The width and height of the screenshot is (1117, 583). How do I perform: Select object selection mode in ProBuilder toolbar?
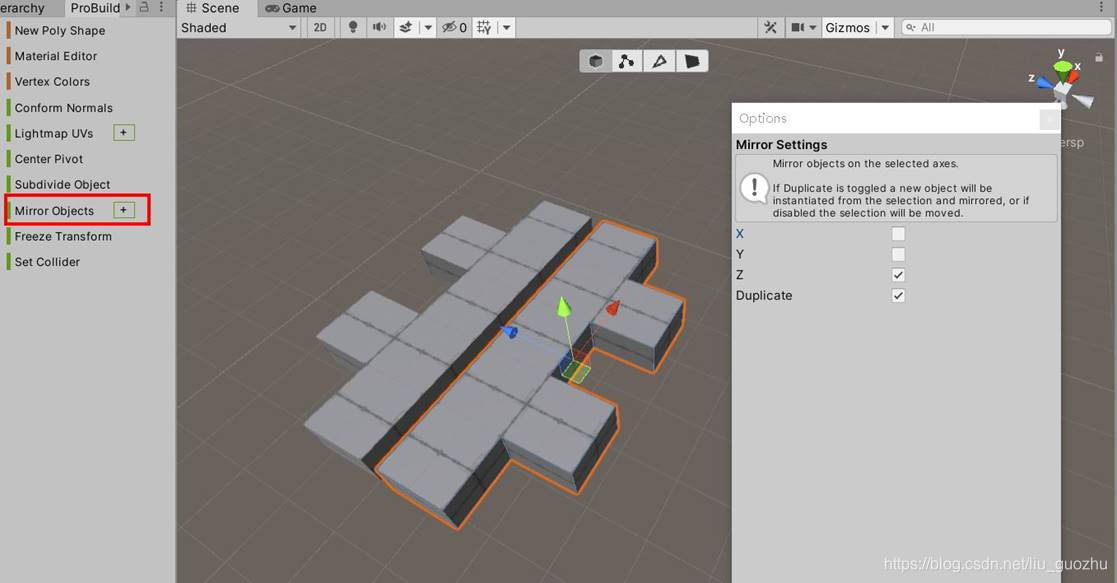click(596, 61)
